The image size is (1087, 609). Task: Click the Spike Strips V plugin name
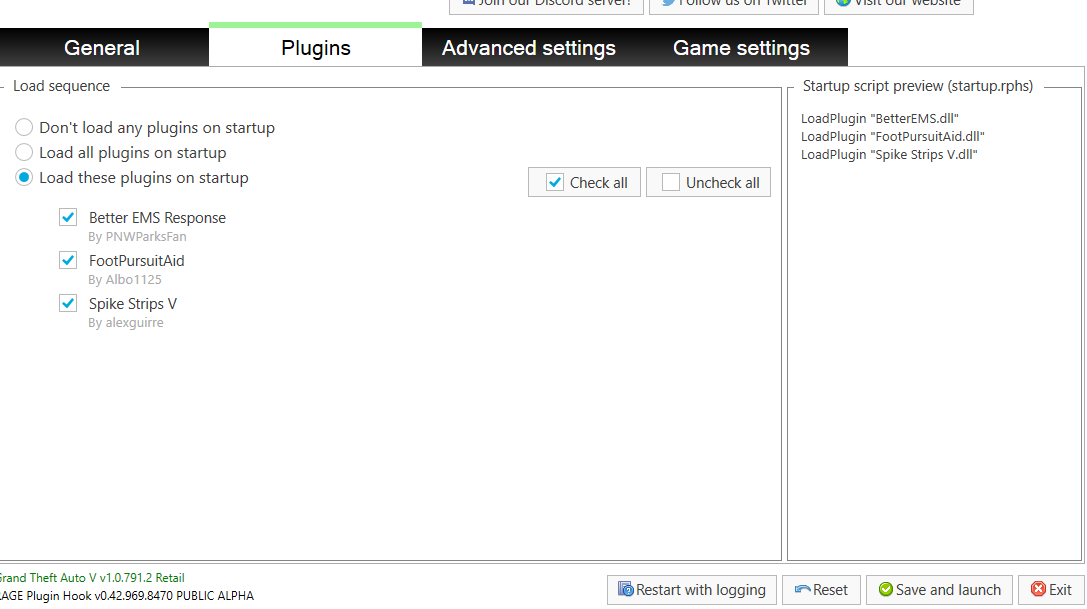pyautogui.click(x=132, y=304)
